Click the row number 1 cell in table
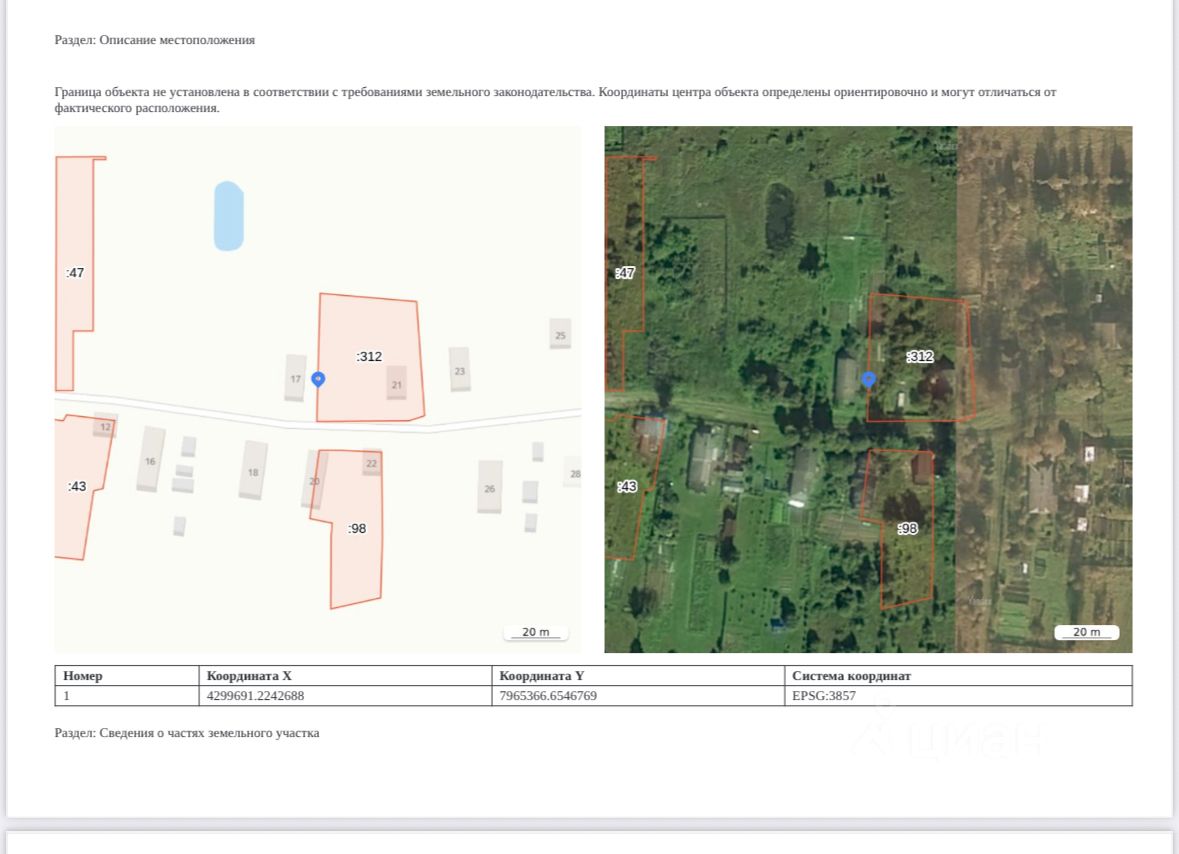The width and height of the screenshot is (1179, 854). (127, 696)
